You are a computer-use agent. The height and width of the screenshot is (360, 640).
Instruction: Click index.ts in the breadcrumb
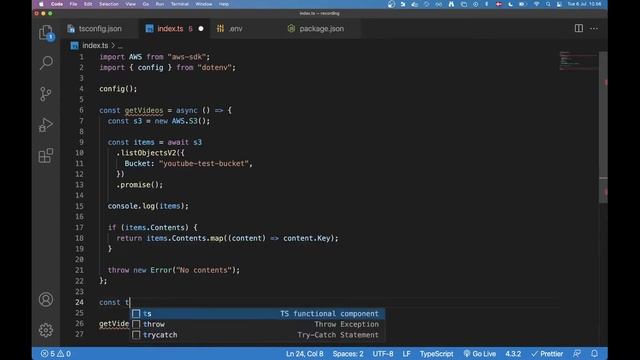tap(95, 46)
